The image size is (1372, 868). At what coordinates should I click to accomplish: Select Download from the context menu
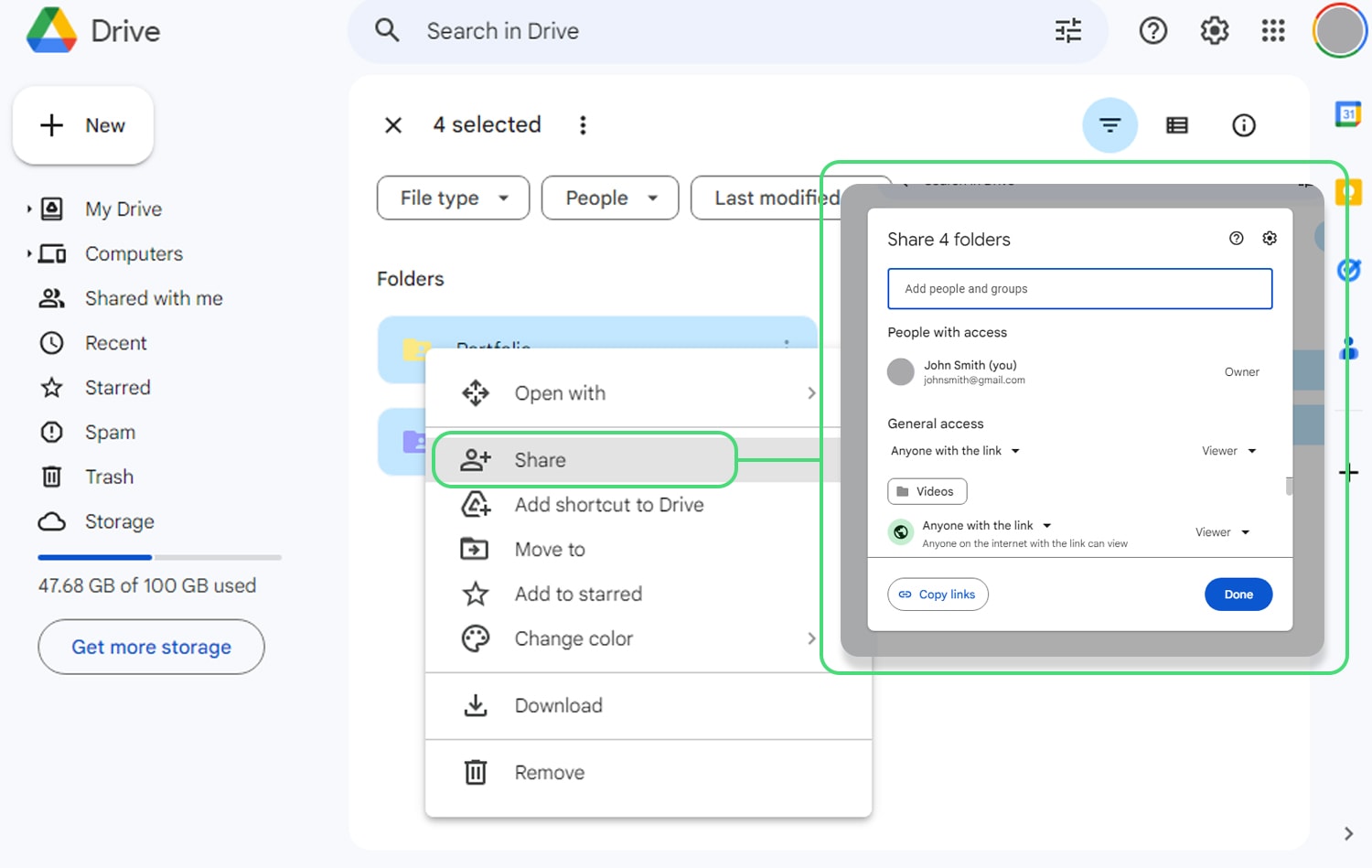pyautogui.click(x=558, y=705)
